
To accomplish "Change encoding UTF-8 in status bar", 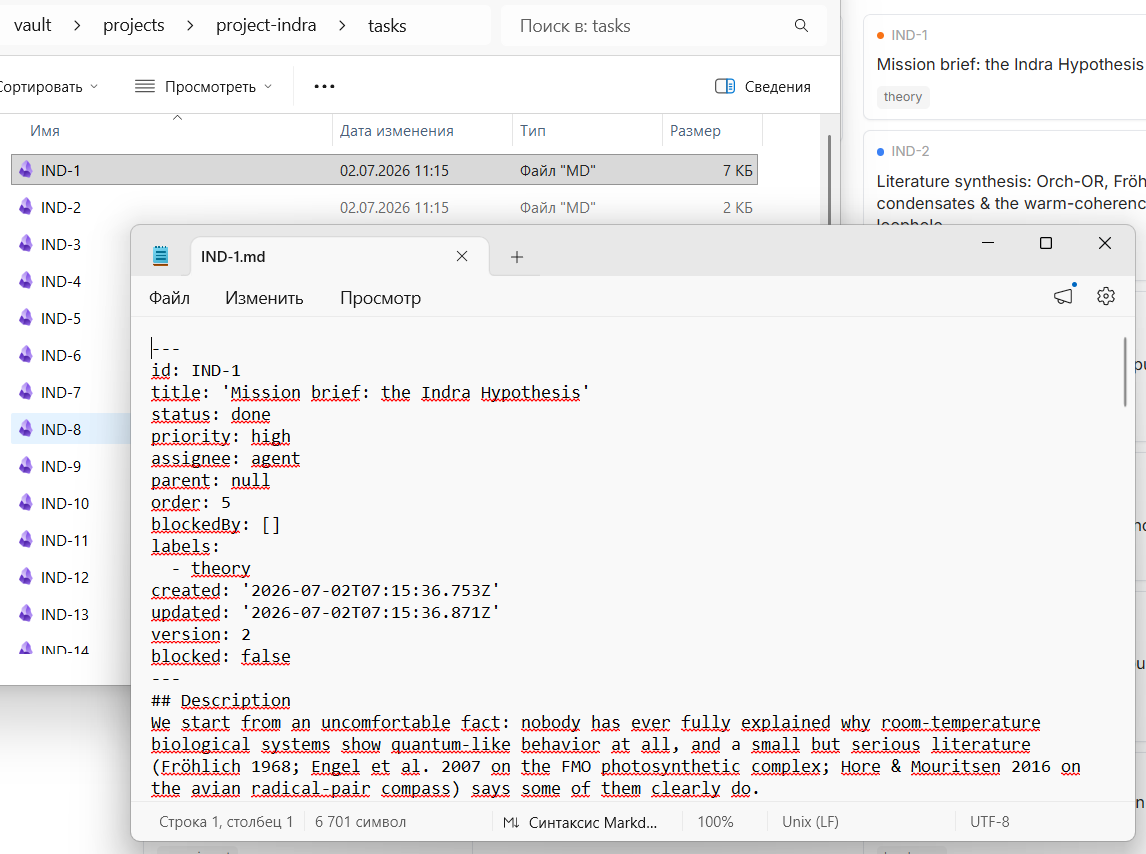I will click(x=990, y=822).
